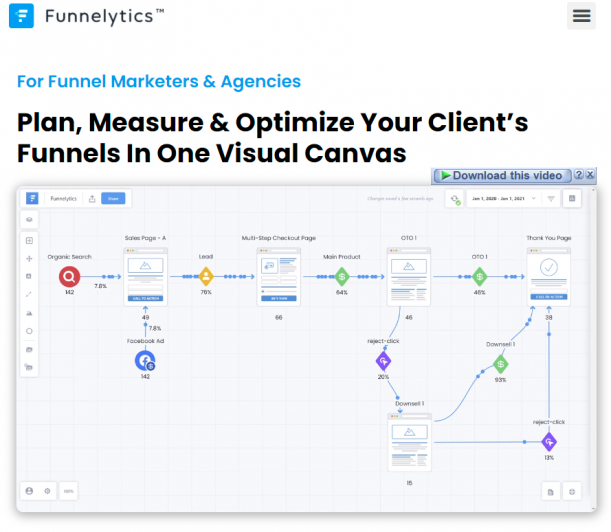
Task: Select the Multi-Step Checkout Page thumbnail
Action: point(279,277)
